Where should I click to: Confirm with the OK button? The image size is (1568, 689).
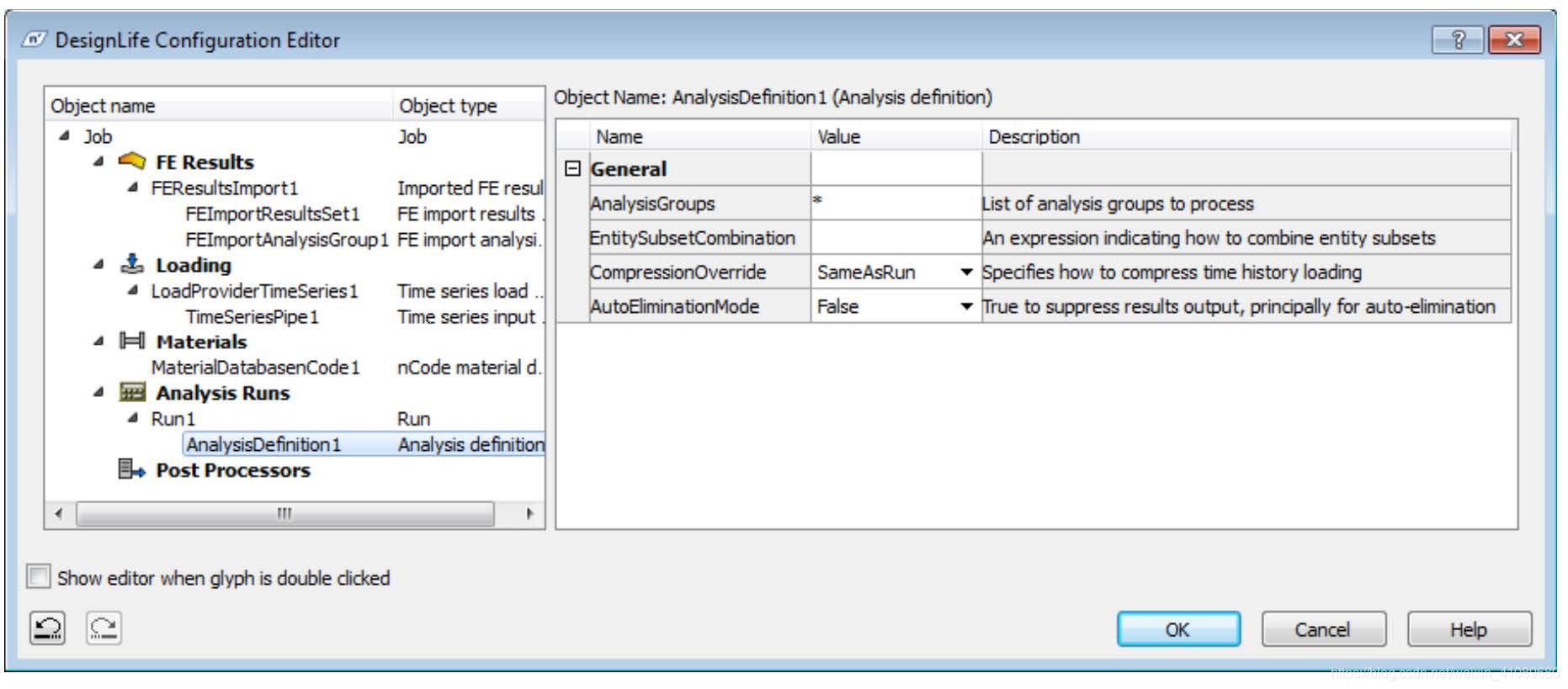[1178, 629]
